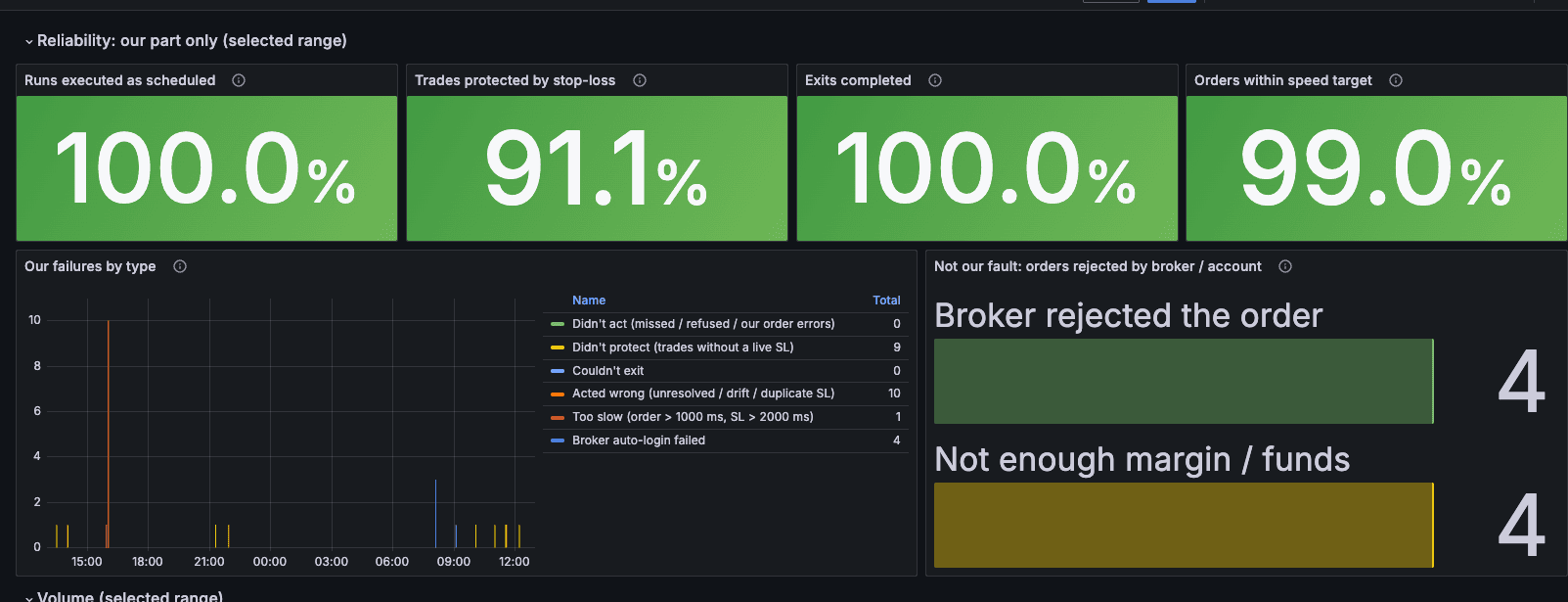Click total value 9 for Didn't protect
1568x602 pixels.
click(x=897, y=347)
